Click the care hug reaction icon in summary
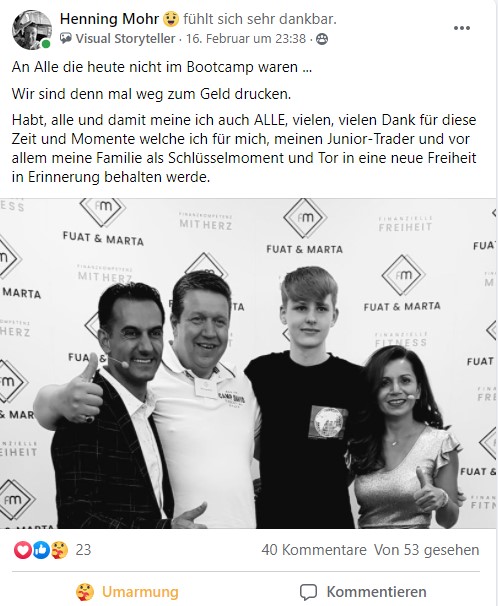This screenshot has width=498, height=606. point(59,550)
